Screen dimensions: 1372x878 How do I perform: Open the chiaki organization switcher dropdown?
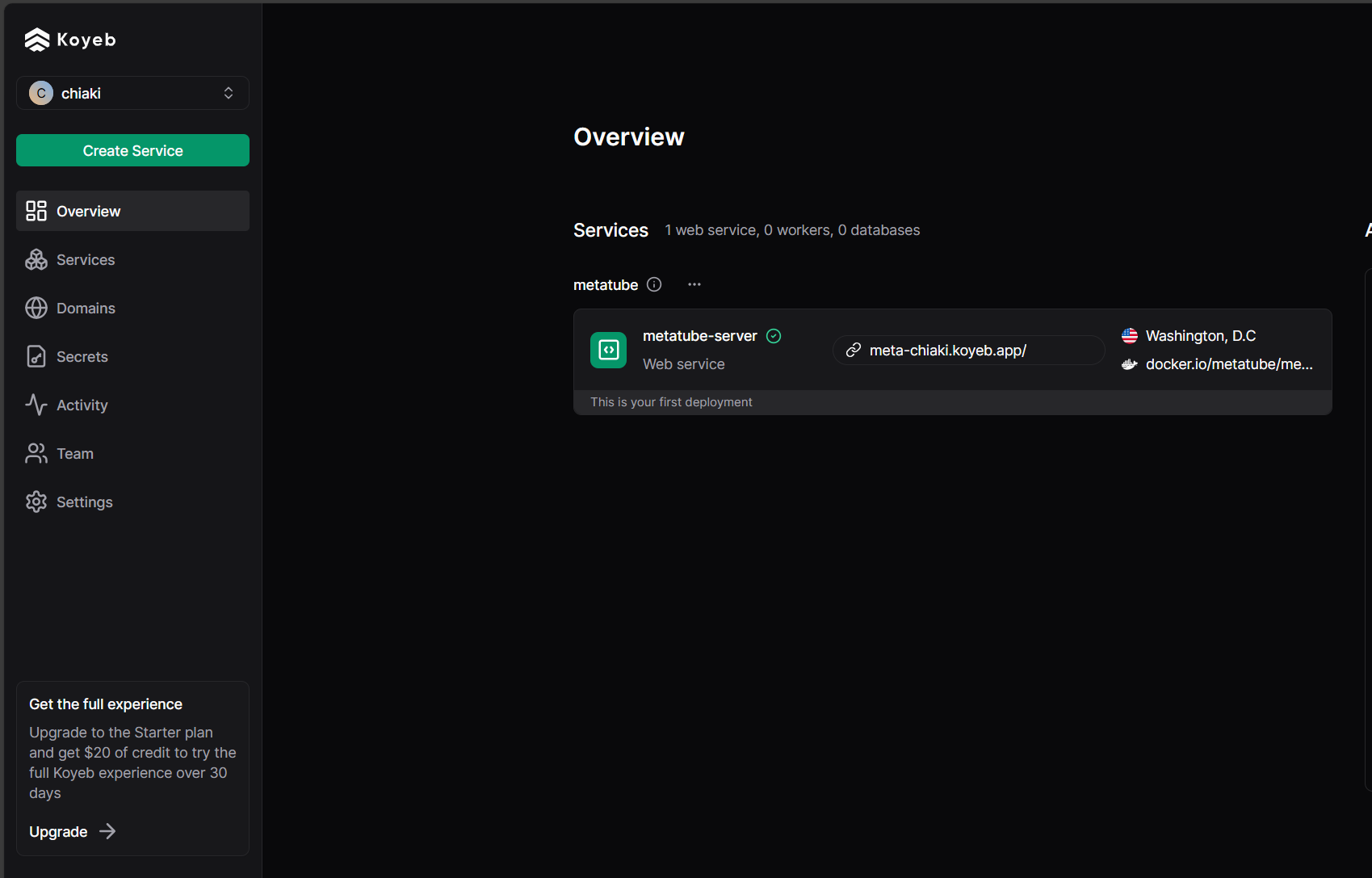(132, 93)
